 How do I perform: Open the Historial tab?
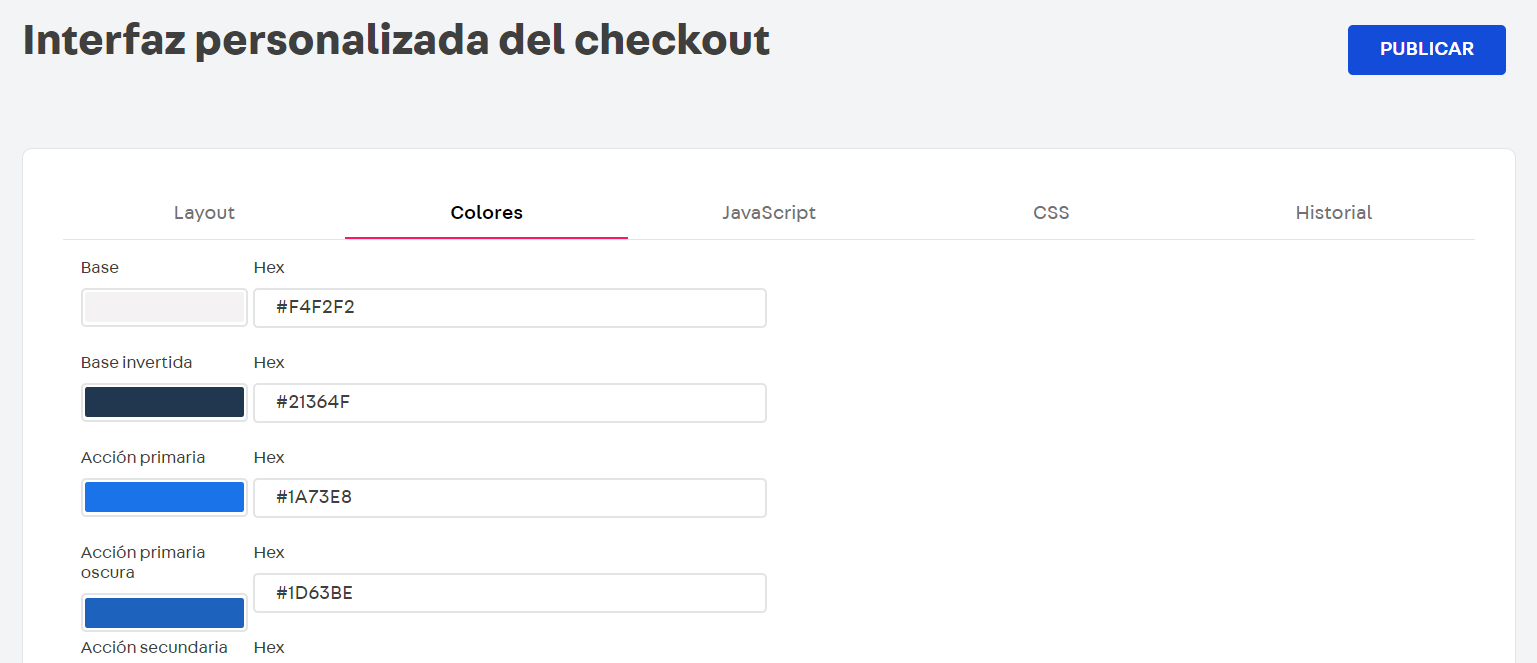(1333, 212)
